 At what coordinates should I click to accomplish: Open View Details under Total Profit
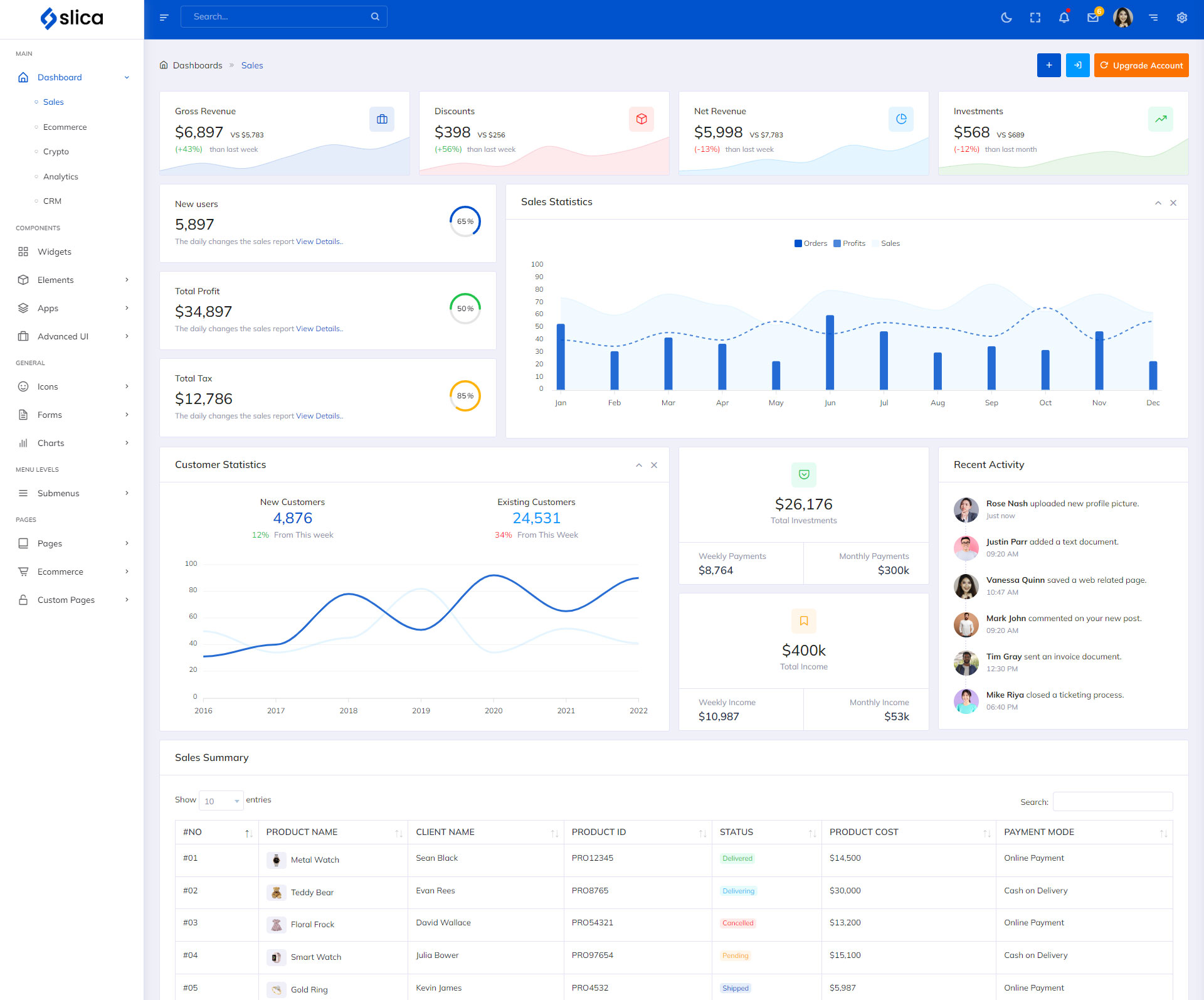point(319,329)
